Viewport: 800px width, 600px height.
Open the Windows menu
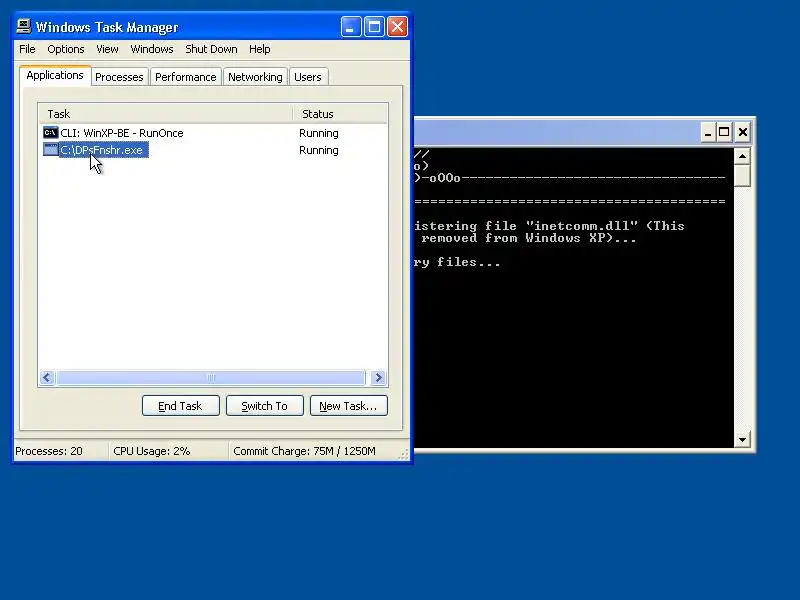coord(152,49)
